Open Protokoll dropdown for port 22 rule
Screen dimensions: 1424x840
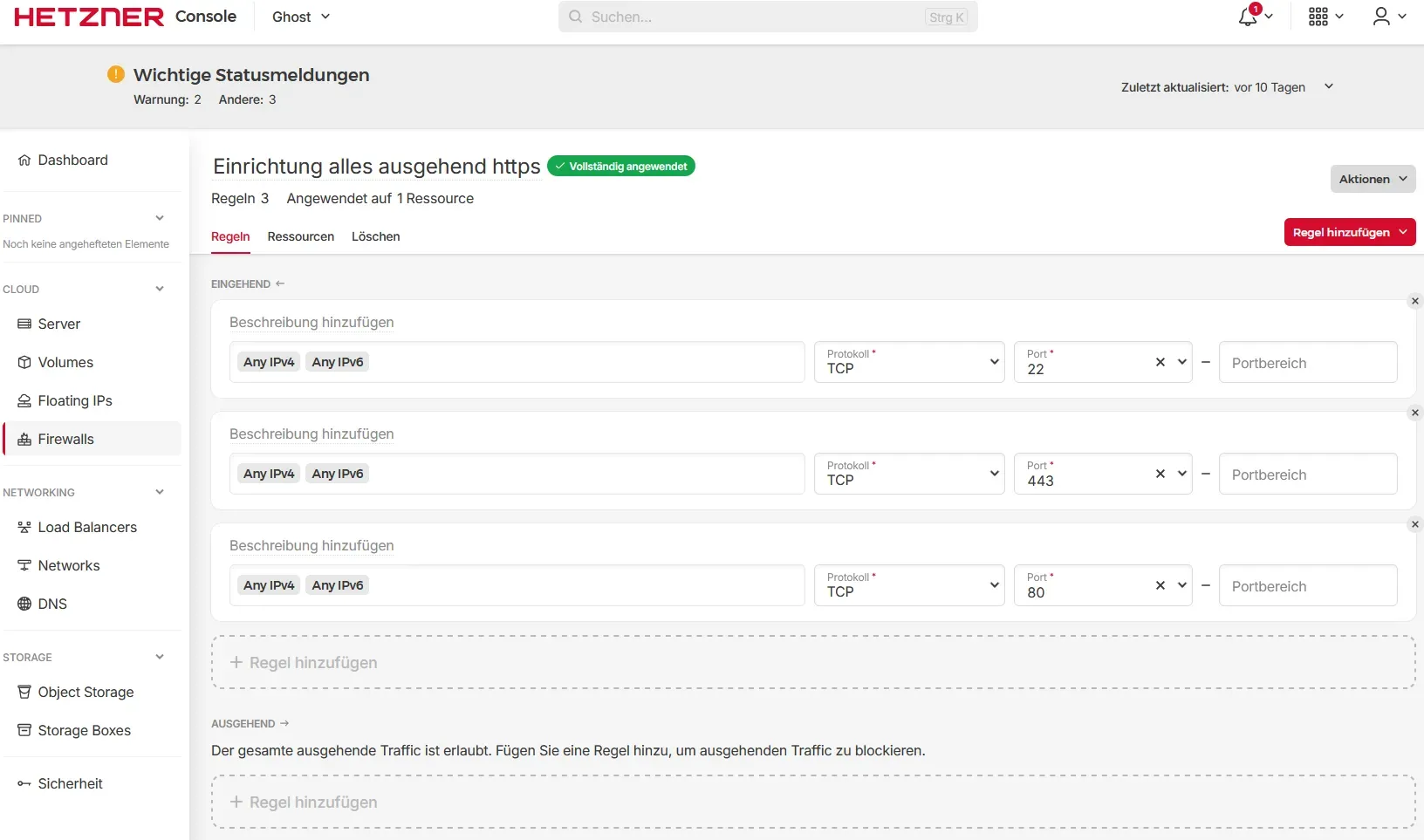(x=909, y=362)
